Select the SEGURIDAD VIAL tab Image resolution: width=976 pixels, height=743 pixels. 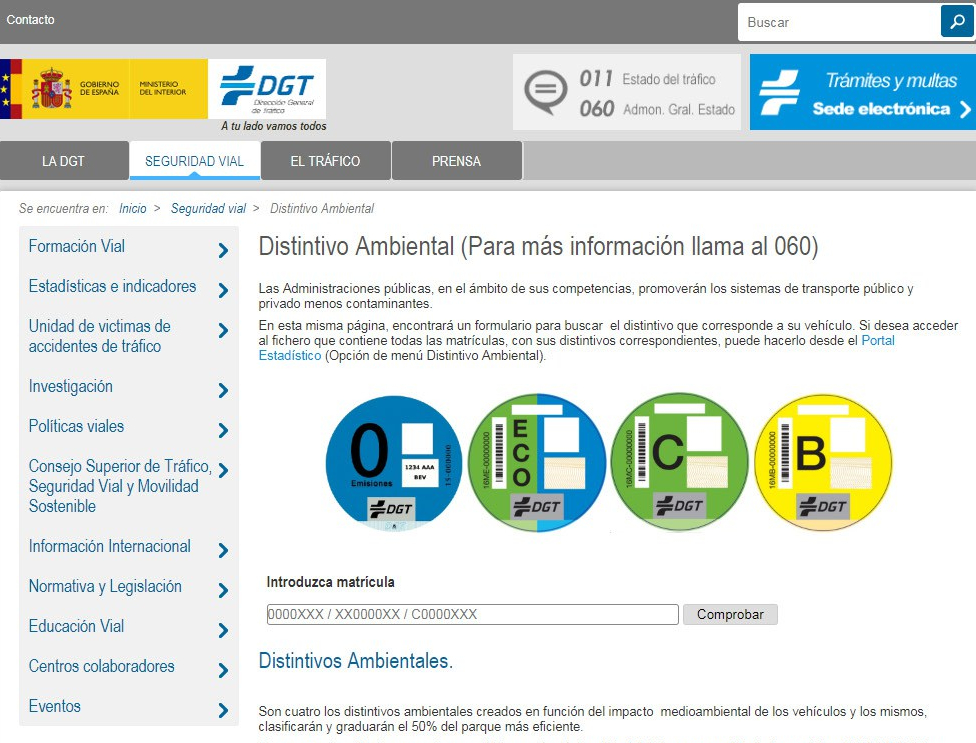(194, 161)
